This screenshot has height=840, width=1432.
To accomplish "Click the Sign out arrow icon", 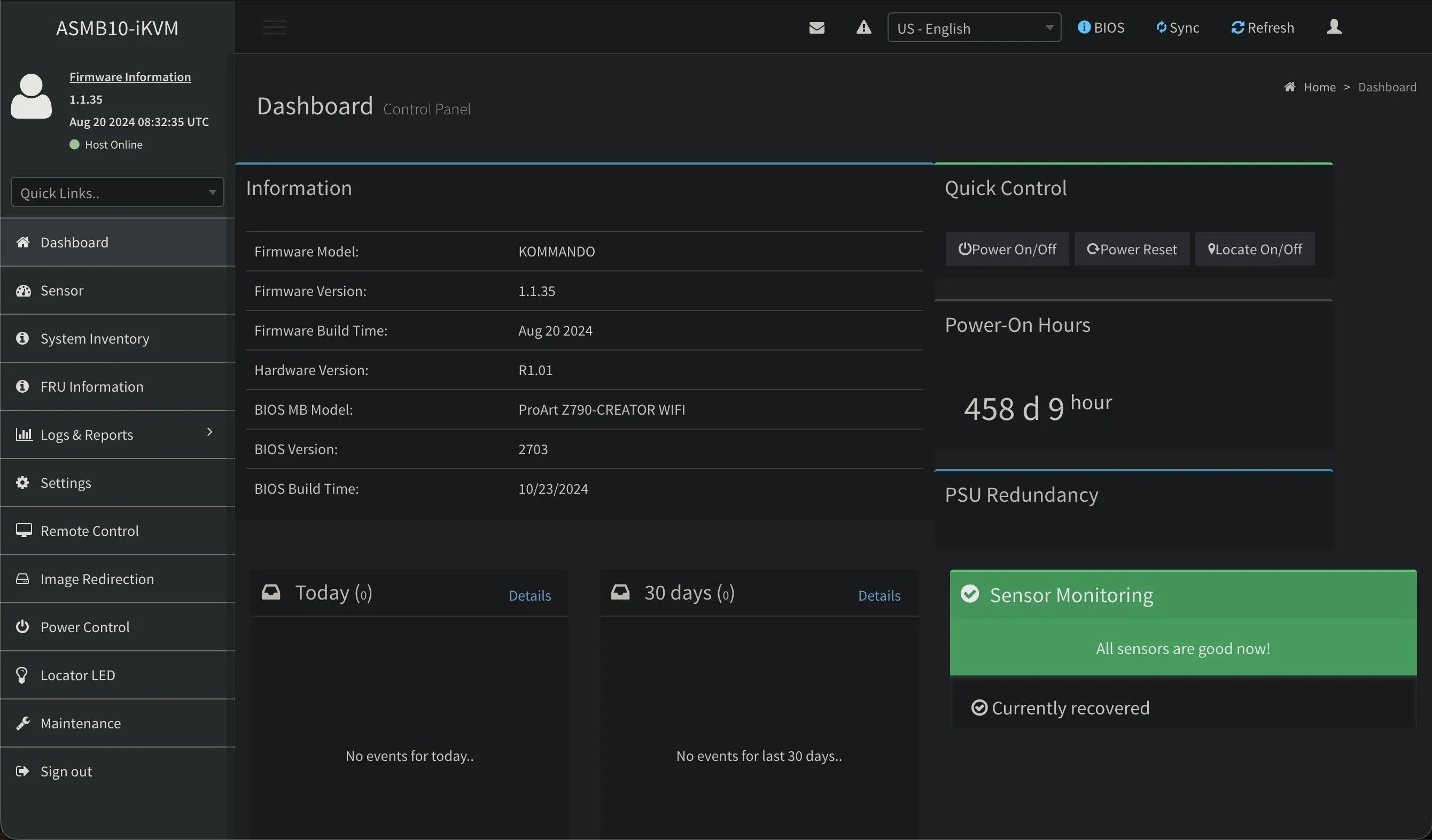I will [22, 771].
